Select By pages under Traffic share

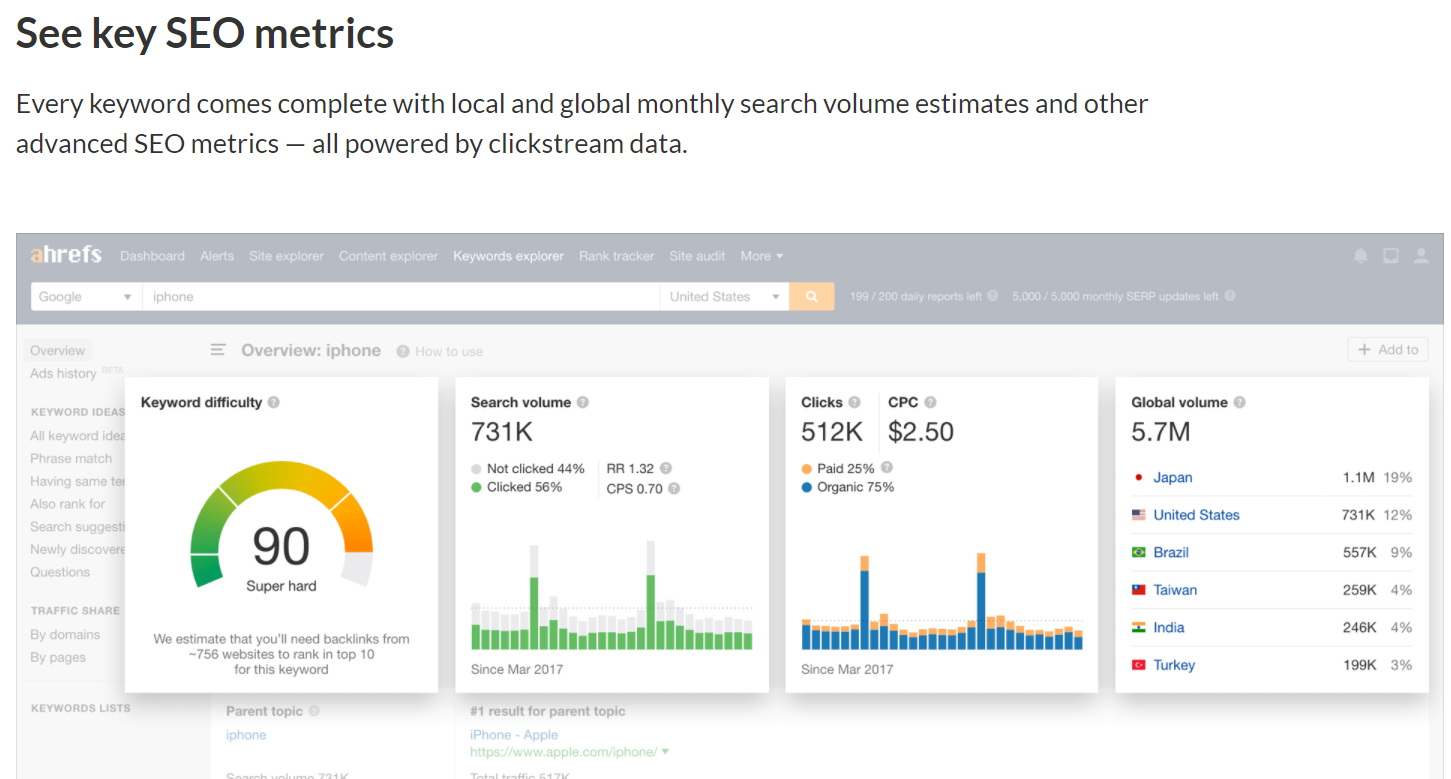coord(58,657)
